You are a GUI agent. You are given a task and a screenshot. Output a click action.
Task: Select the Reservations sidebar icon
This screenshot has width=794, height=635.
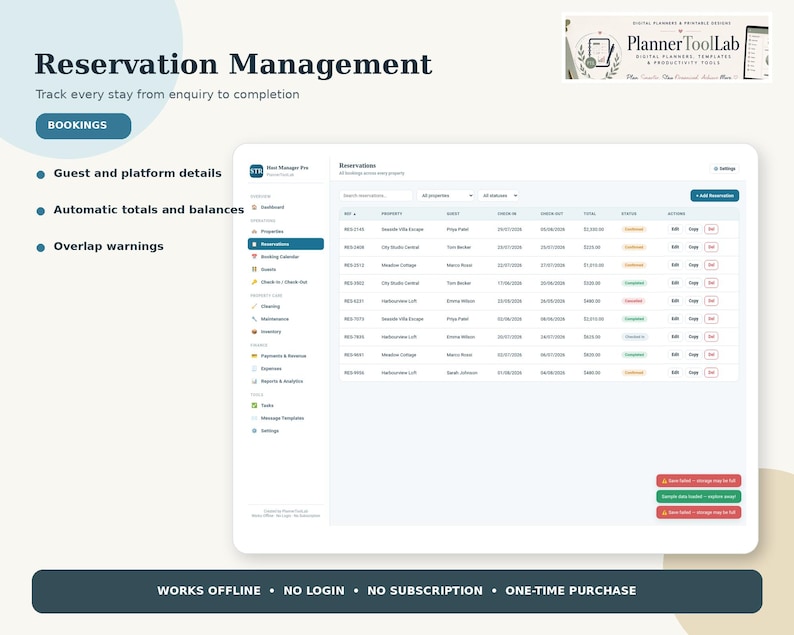click(x=254, y=244)
